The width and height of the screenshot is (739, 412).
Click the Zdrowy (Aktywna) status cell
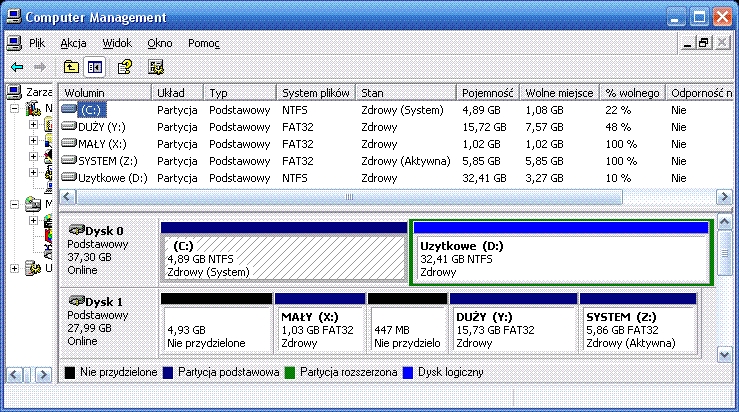point(405,161)
